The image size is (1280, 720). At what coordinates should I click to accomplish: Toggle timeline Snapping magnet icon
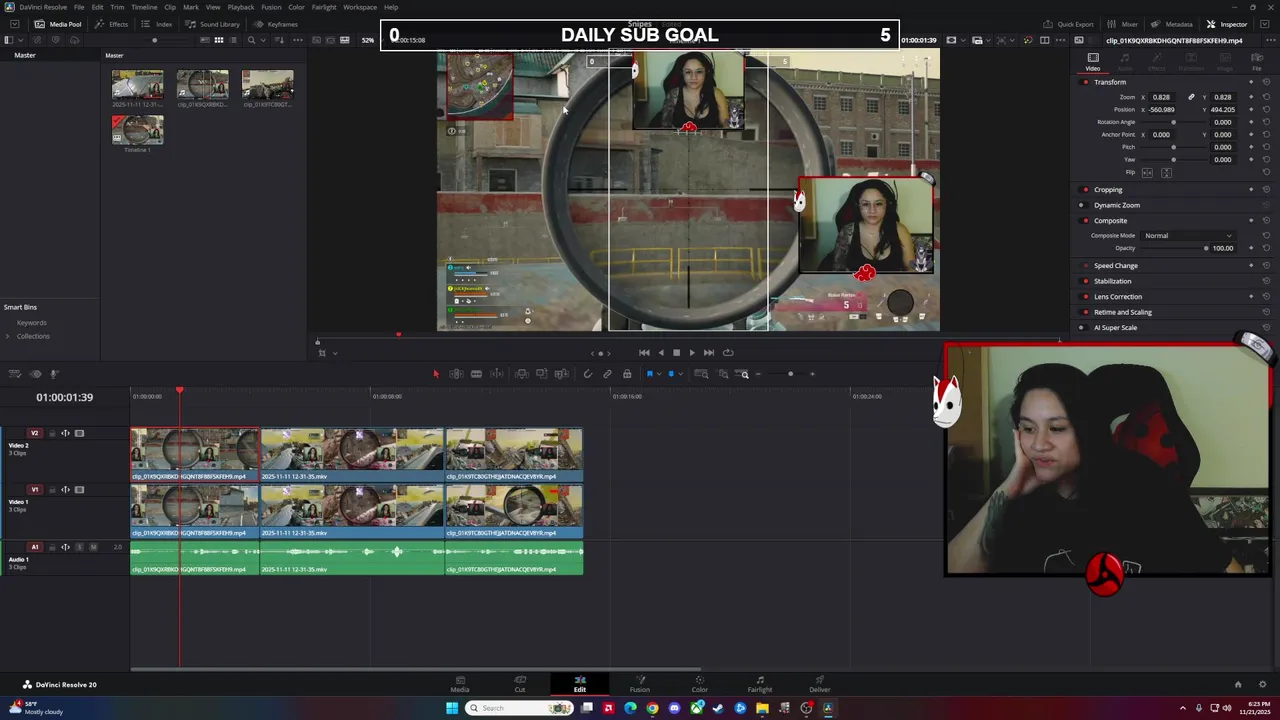tap(588, 374)
